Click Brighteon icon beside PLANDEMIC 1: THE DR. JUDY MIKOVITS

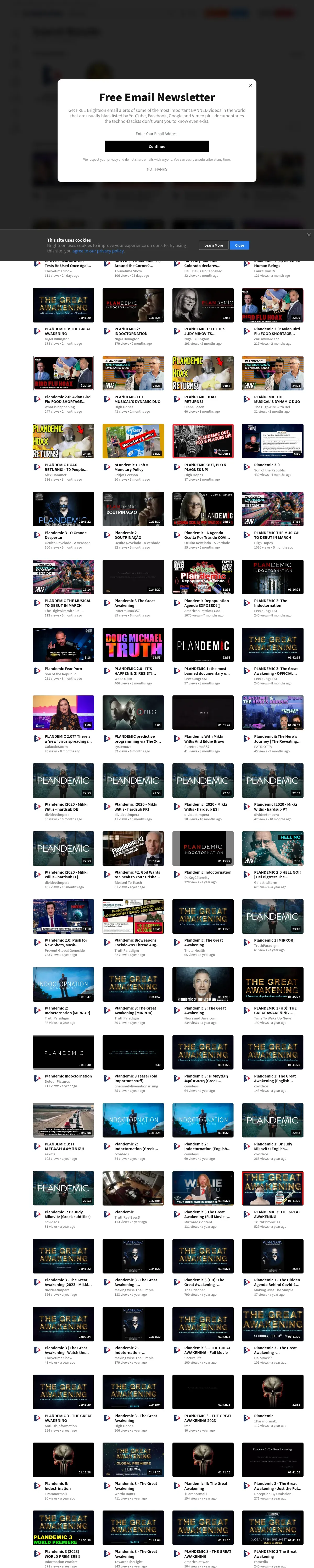pos(177,332)
